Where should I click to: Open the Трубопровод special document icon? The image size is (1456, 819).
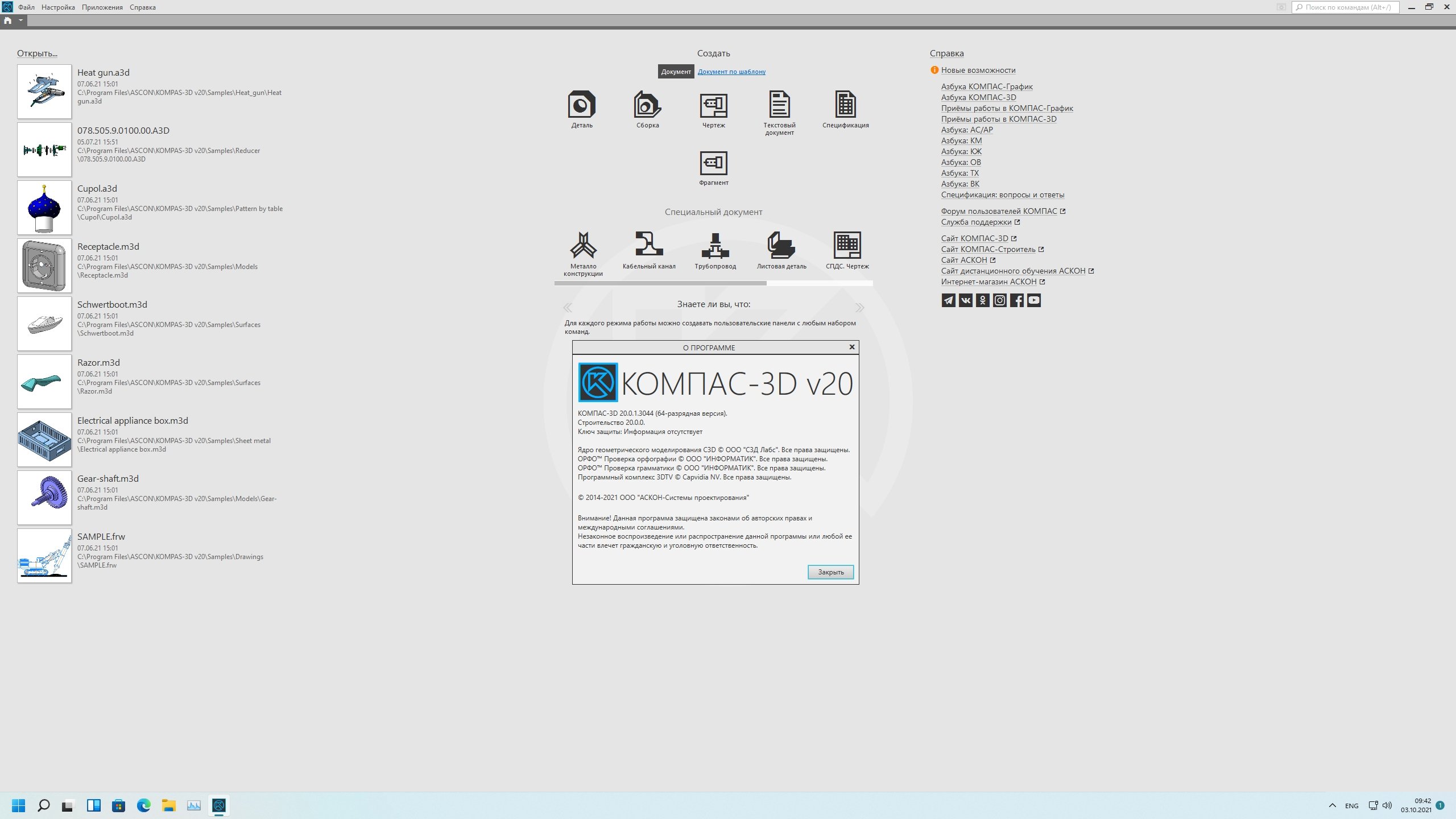point(715,246)
